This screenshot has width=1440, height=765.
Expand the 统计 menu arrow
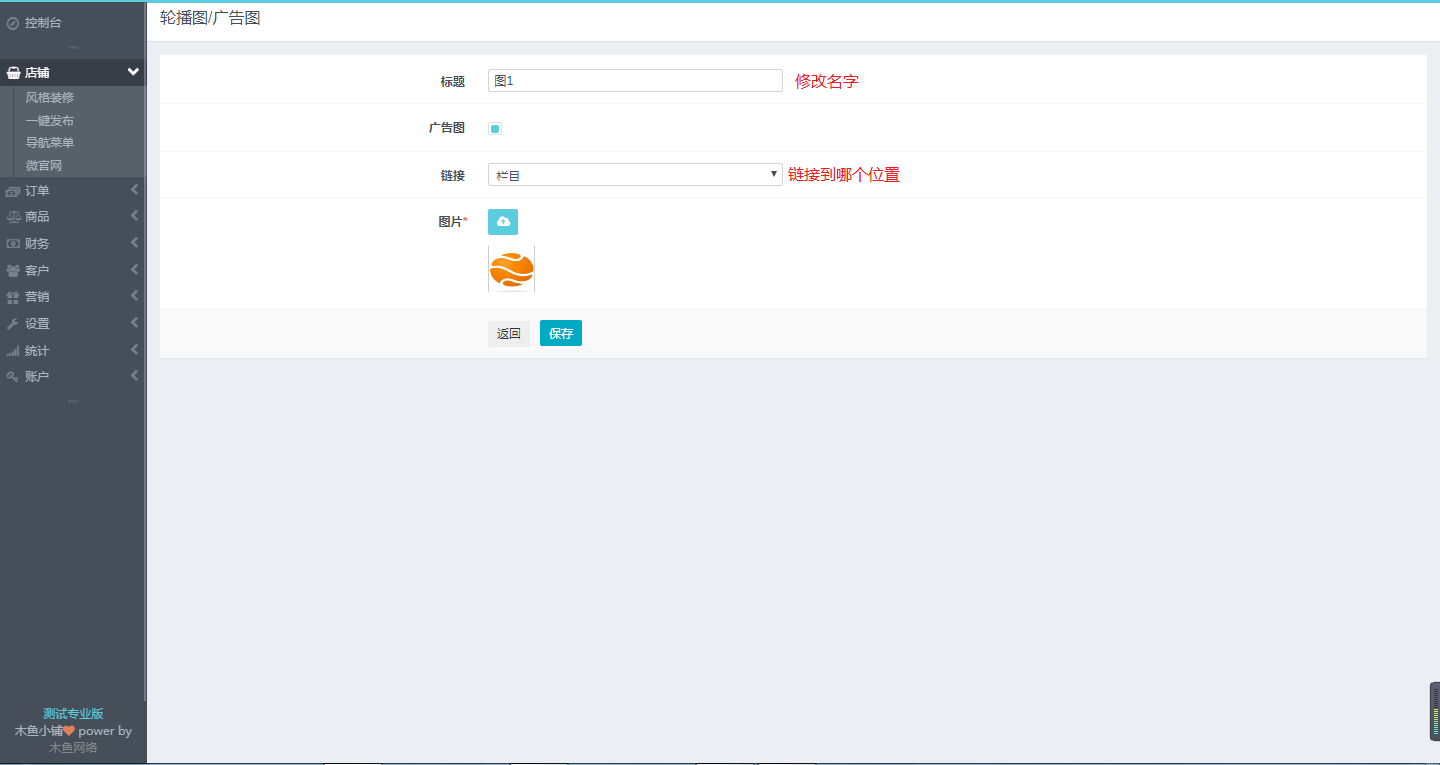[x=134, y=350]
